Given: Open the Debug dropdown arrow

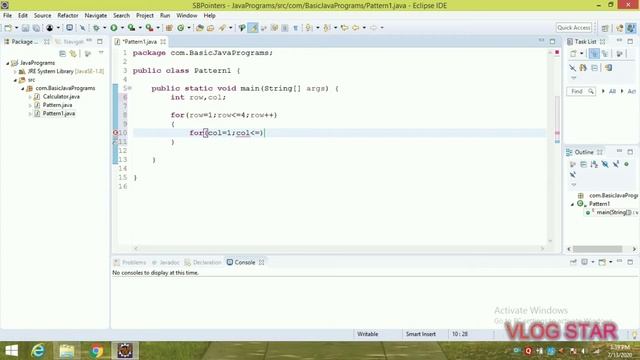Looking at the screenshot, I should pyautogui.click(x=104, y=28).
